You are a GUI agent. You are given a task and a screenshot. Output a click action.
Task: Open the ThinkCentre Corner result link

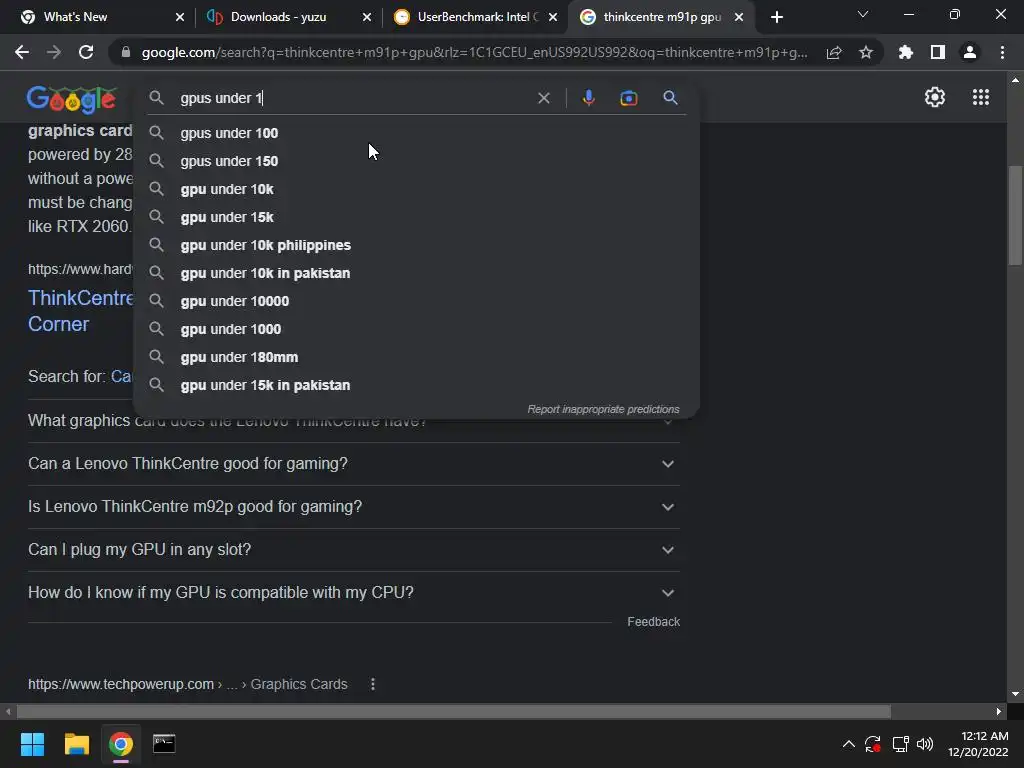click(x=80, y=311)
